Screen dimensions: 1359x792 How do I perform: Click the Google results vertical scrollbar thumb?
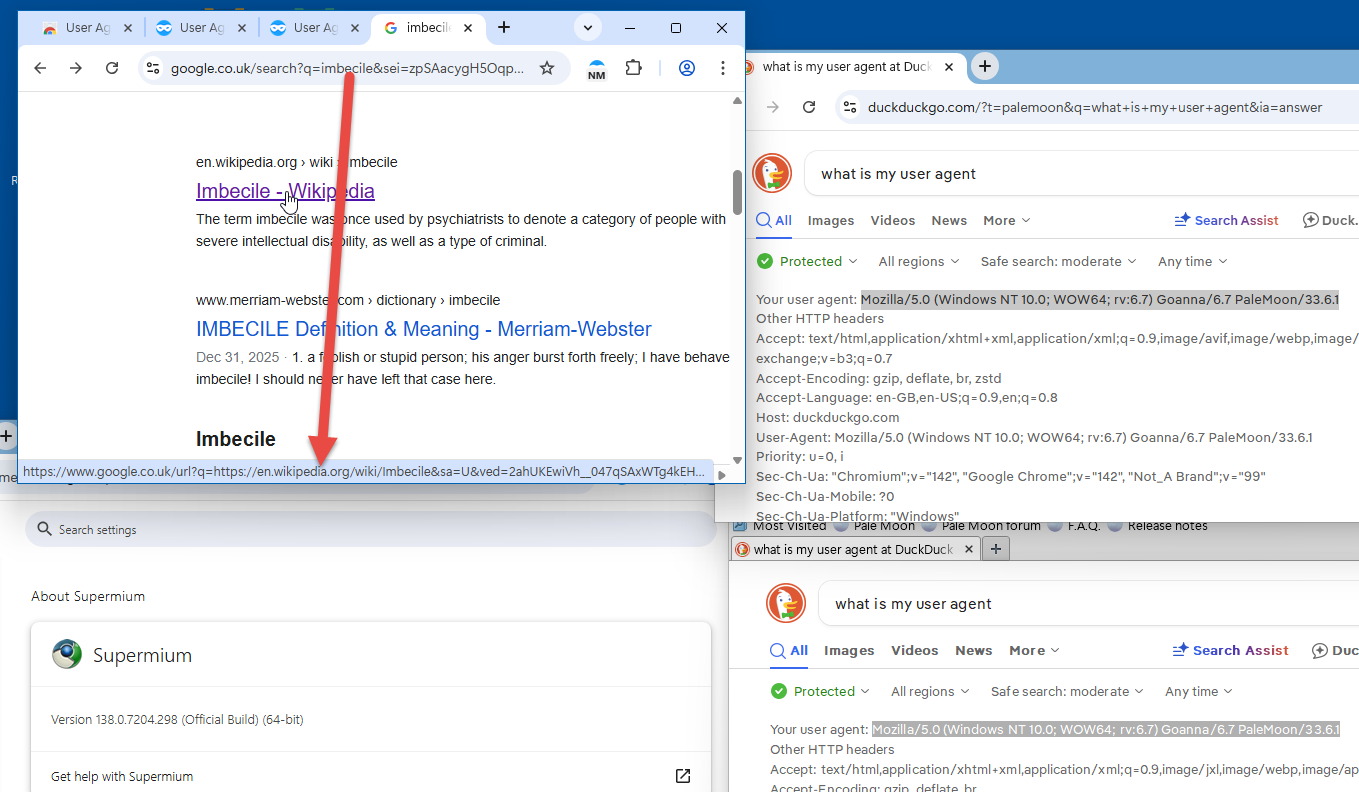tap(737, 191)
